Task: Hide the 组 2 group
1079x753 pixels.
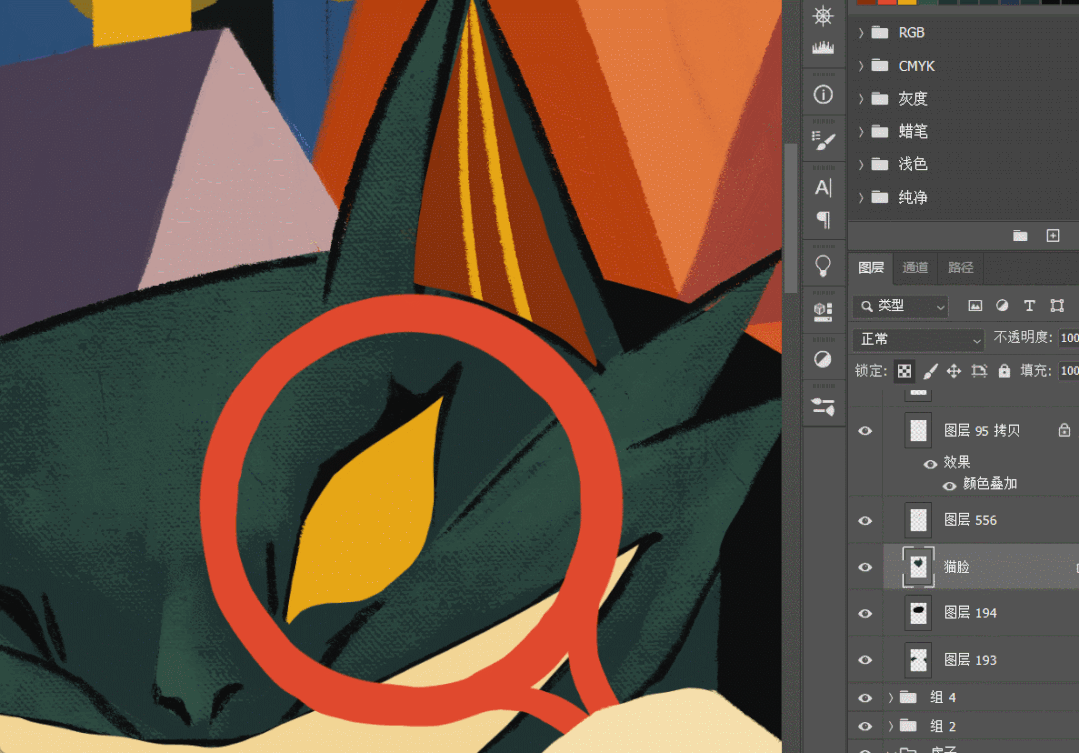Action: click(x=865, y=726)
